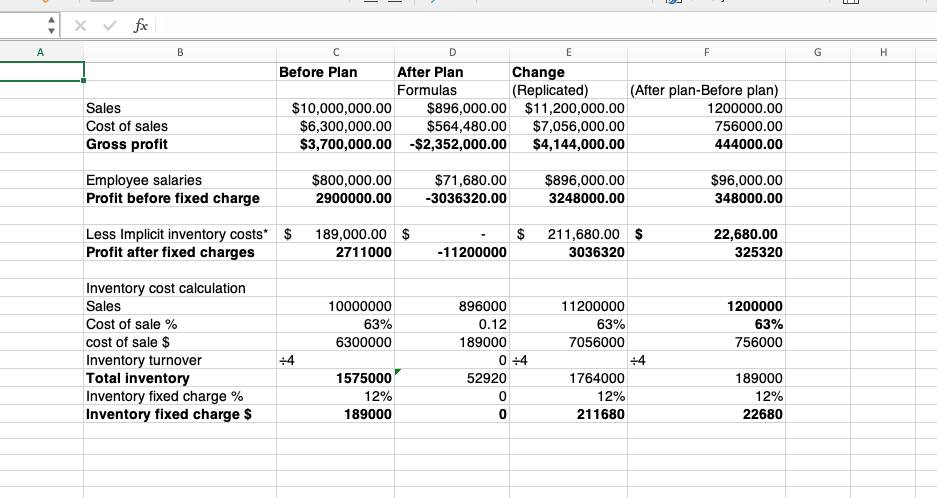The height and width of the screenshot is (498, 937).
Task: Select the 2711000 cell
Action: [x=335, y=252]
